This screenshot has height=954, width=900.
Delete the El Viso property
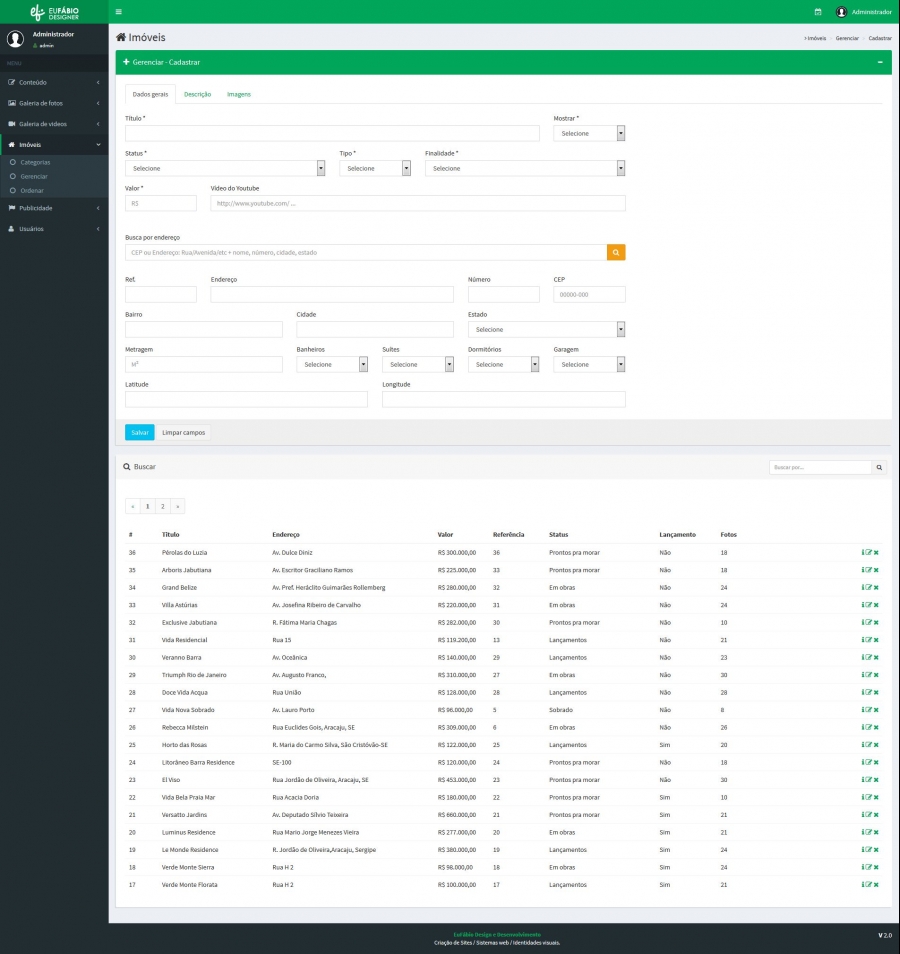876,779
